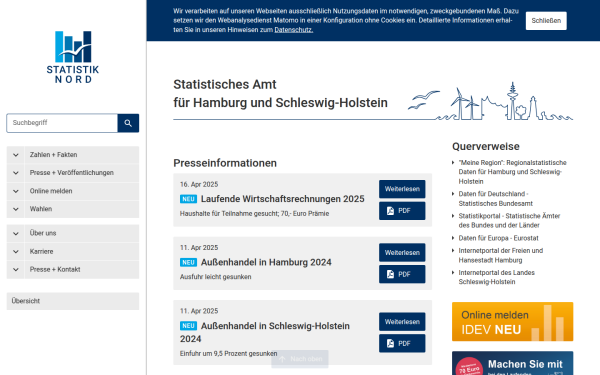This screenshot has width=600, height=375.
Task: Open Internetportal des Landes Schleswig-Holstein link
Action: click(x=496, y=277)
